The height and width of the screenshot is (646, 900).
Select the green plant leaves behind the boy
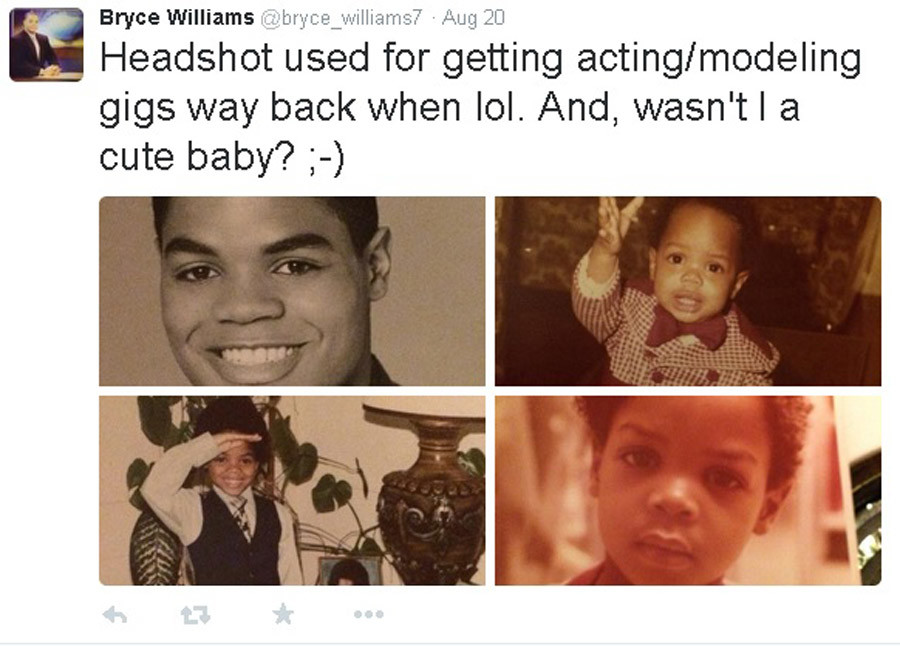[319, 465]
